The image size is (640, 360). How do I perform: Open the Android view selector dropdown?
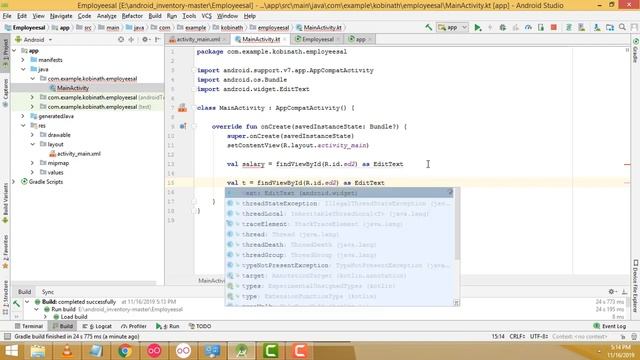pyautogui.click(x=33, y=40)
